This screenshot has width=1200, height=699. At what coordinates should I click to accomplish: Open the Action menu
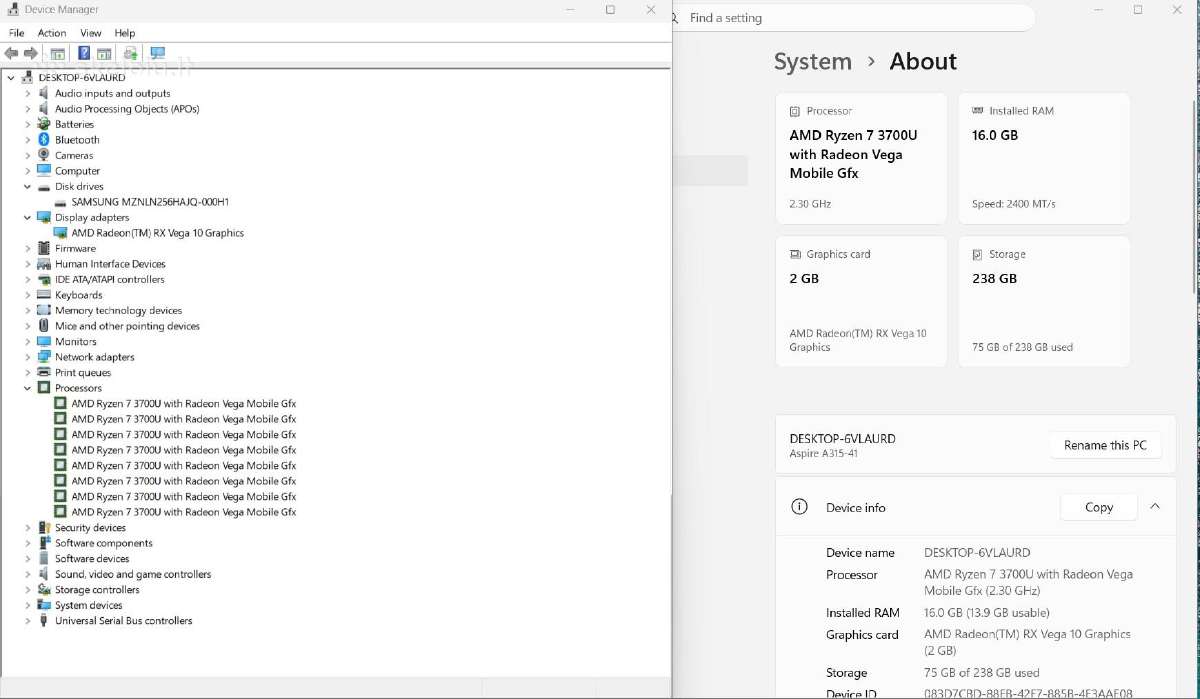[52, 33]
